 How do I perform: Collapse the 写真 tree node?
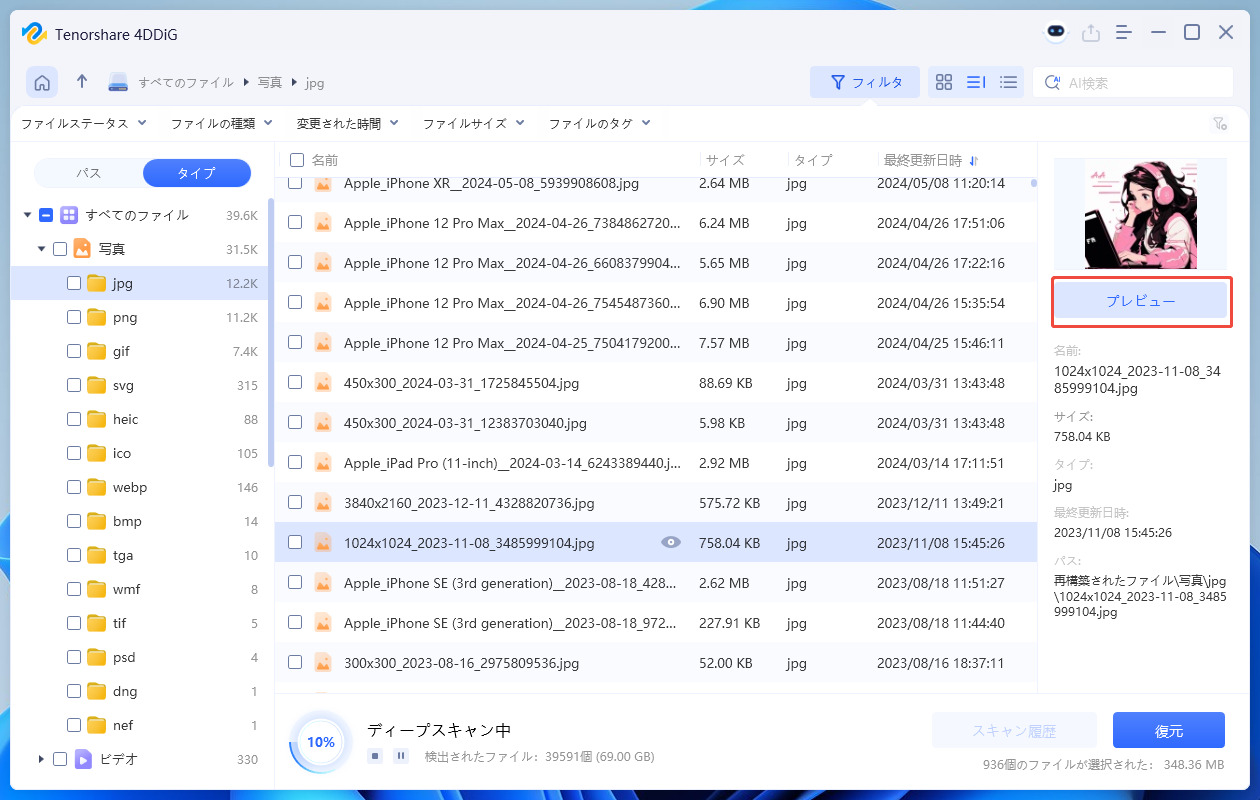pyautogui.click(x=41, y=249)
